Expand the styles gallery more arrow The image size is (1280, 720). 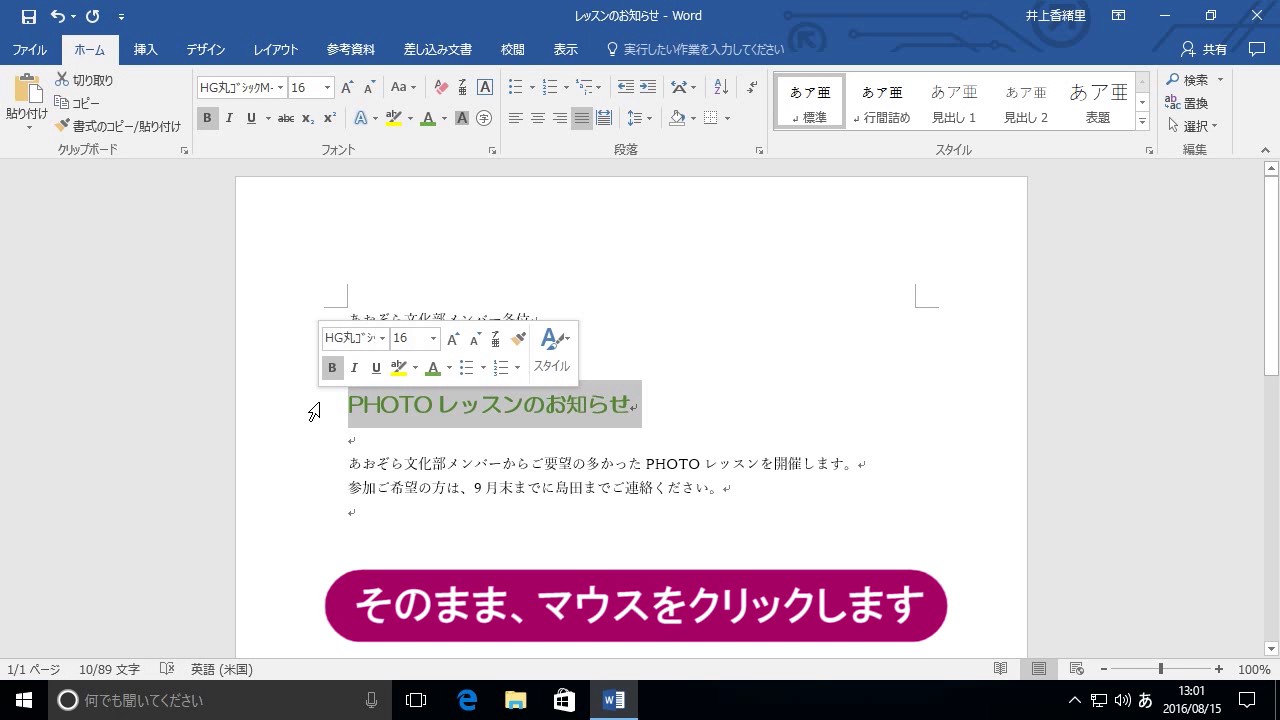pyautogui.click(x=1142, y=122)
